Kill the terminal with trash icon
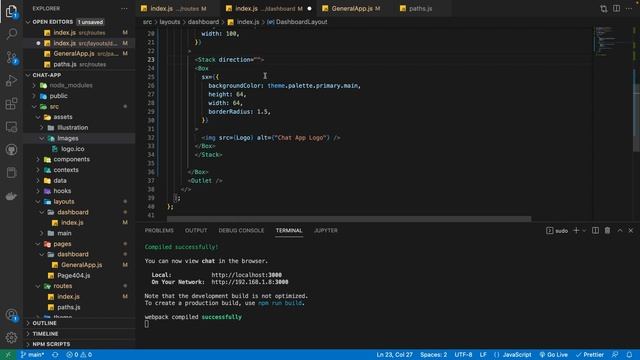This screenshot has height=360, width=640. point(607,231)
